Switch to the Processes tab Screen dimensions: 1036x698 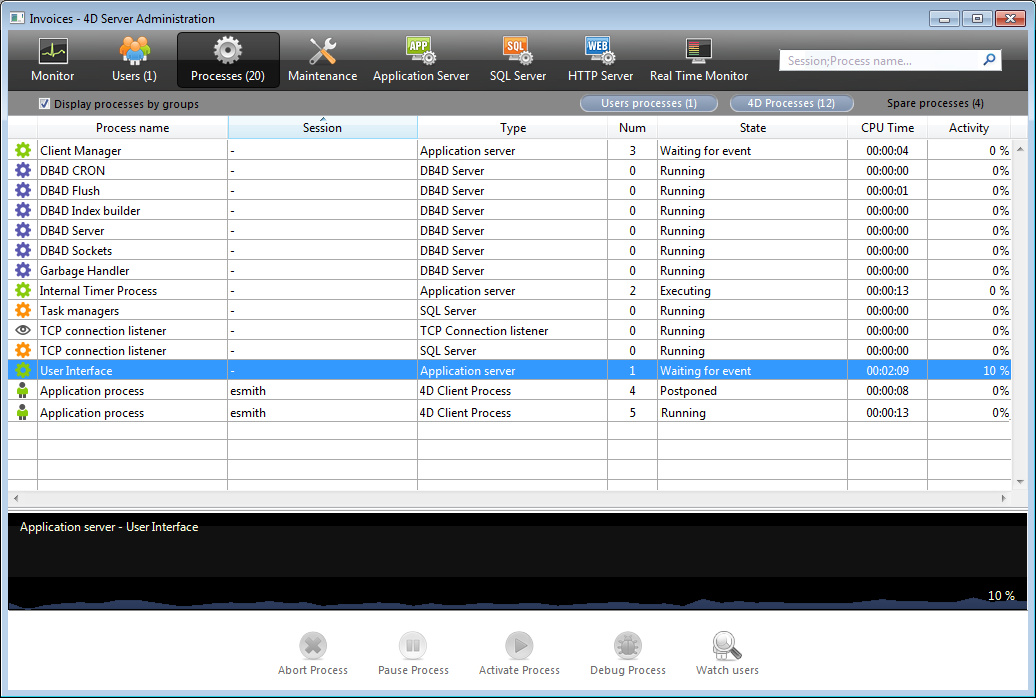pyautogui.click(x=228, y=59)
